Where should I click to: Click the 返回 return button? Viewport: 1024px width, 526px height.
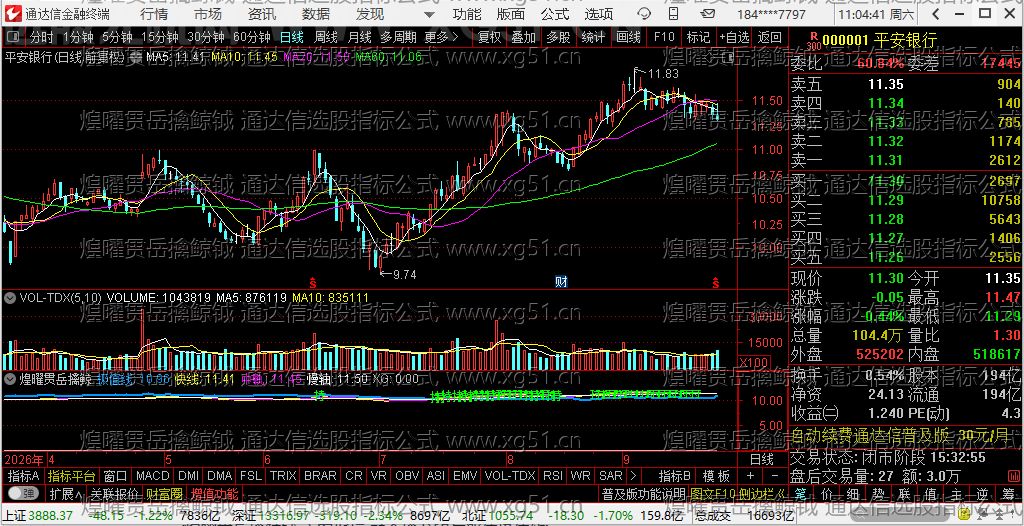tap(769, 37)
